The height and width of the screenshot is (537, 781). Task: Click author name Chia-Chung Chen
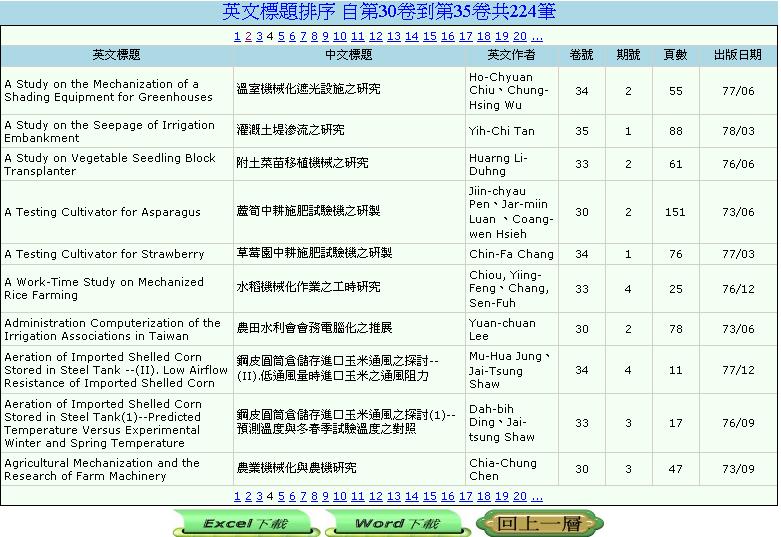click(503, 469)
